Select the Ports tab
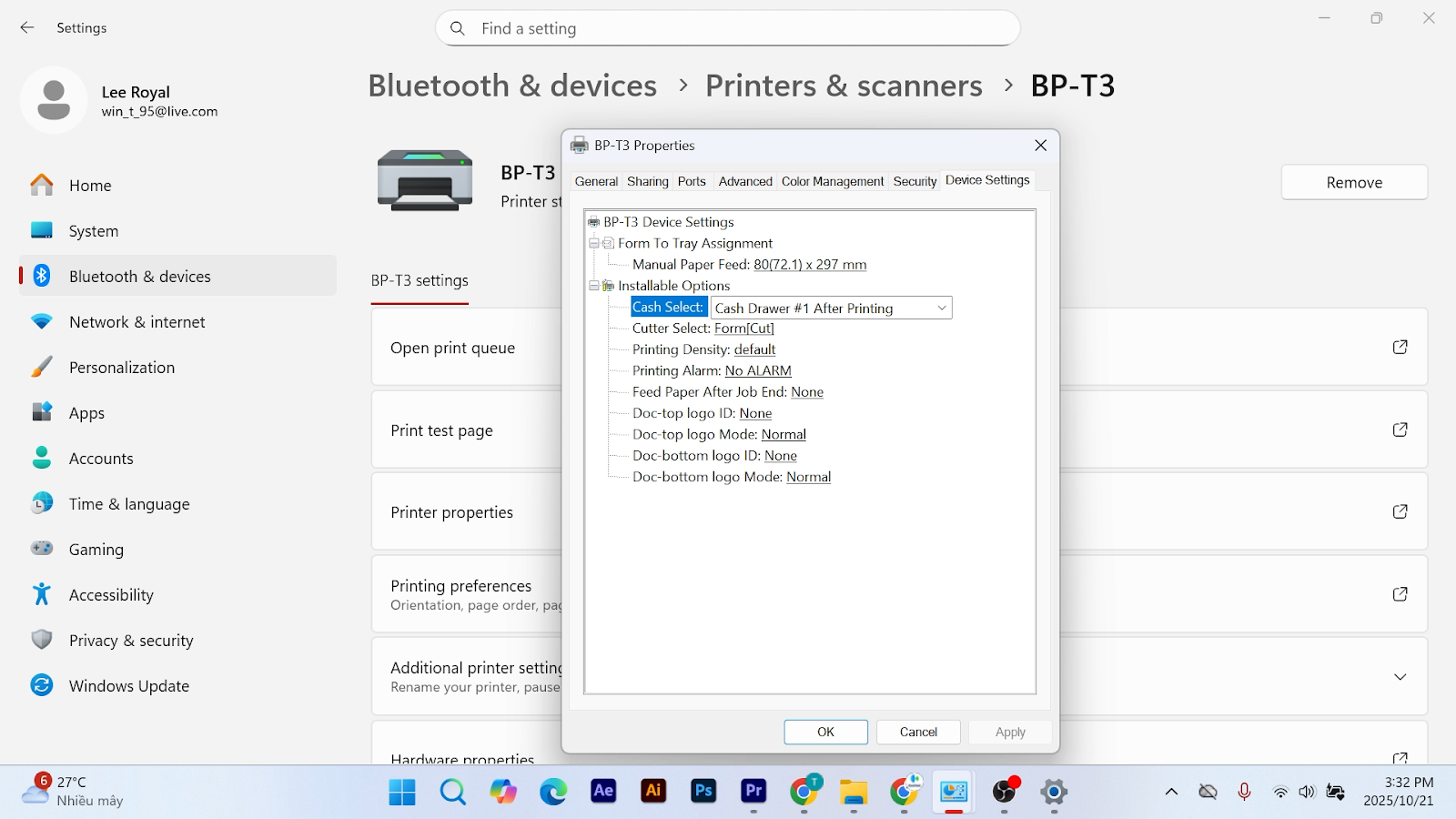Viewport: 1456px width, 819px height. pyautogui.click(x=692, y=181)
